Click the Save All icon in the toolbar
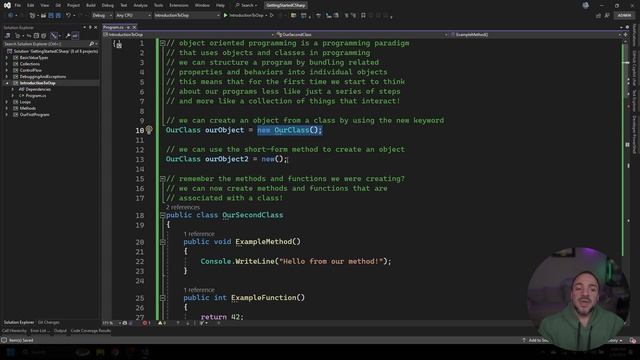Screen dimensions: 640x360 coord(58,15)
